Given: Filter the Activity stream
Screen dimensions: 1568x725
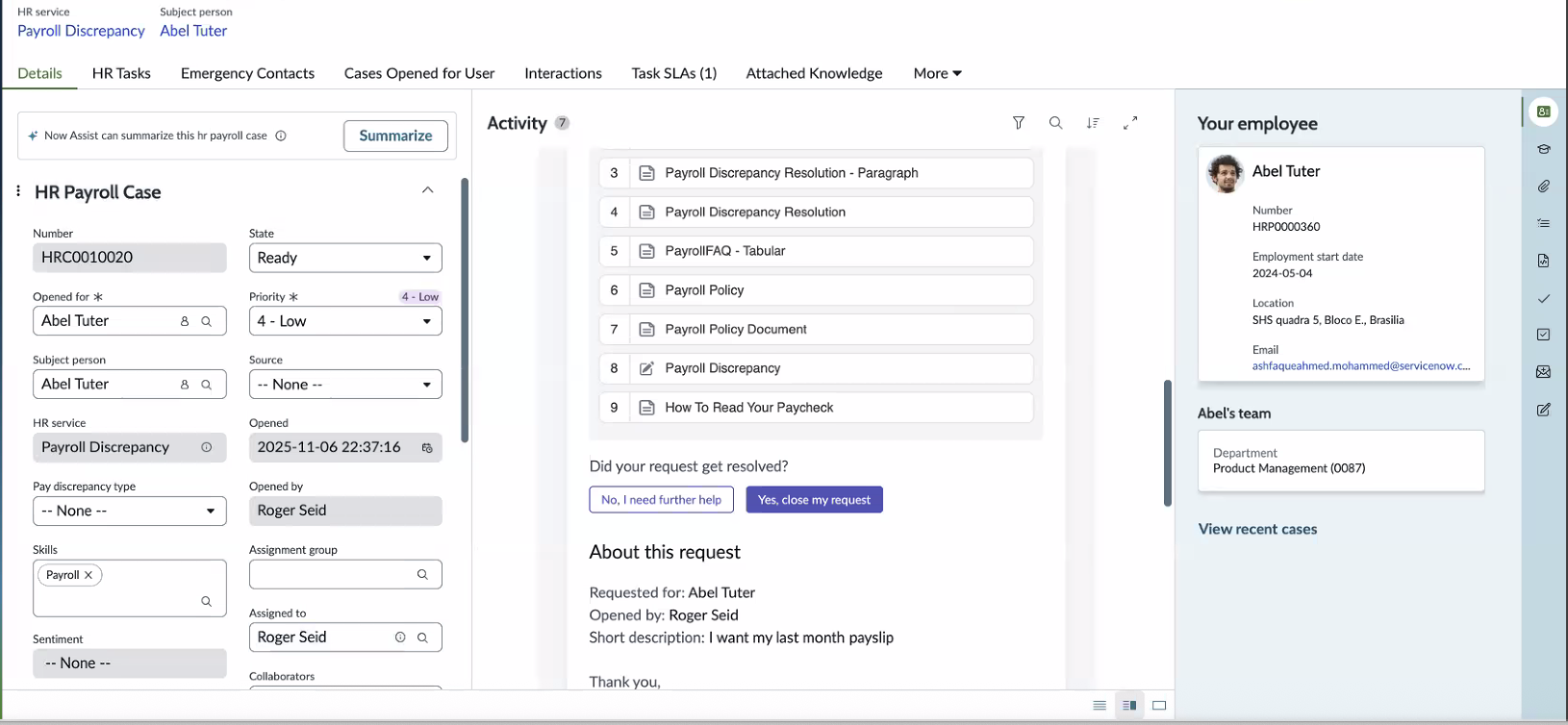Looking at the screenshot, I should [1019, 123].
